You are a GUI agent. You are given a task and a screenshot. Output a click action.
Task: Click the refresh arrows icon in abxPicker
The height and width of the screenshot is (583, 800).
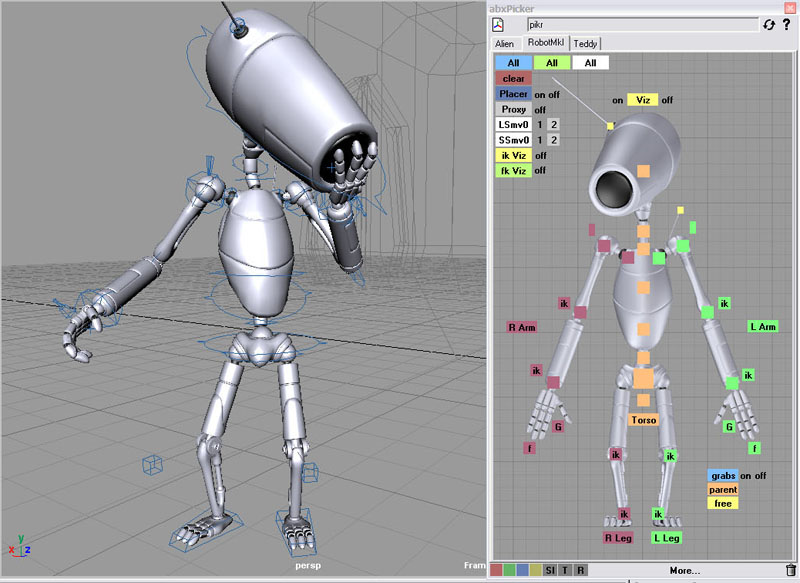point(768,25)
